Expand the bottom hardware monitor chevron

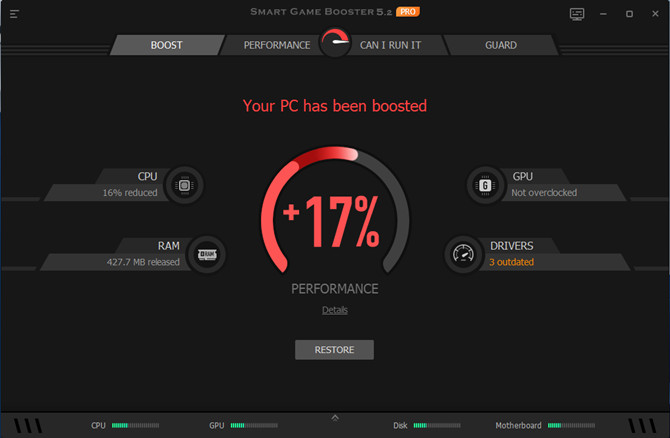click(x=335, y=417)
